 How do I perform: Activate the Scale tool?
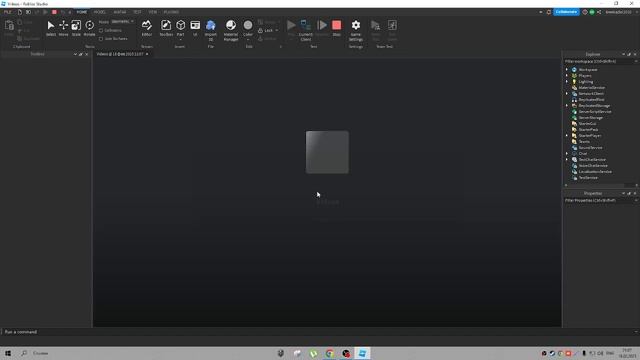[x=76, y=26]
